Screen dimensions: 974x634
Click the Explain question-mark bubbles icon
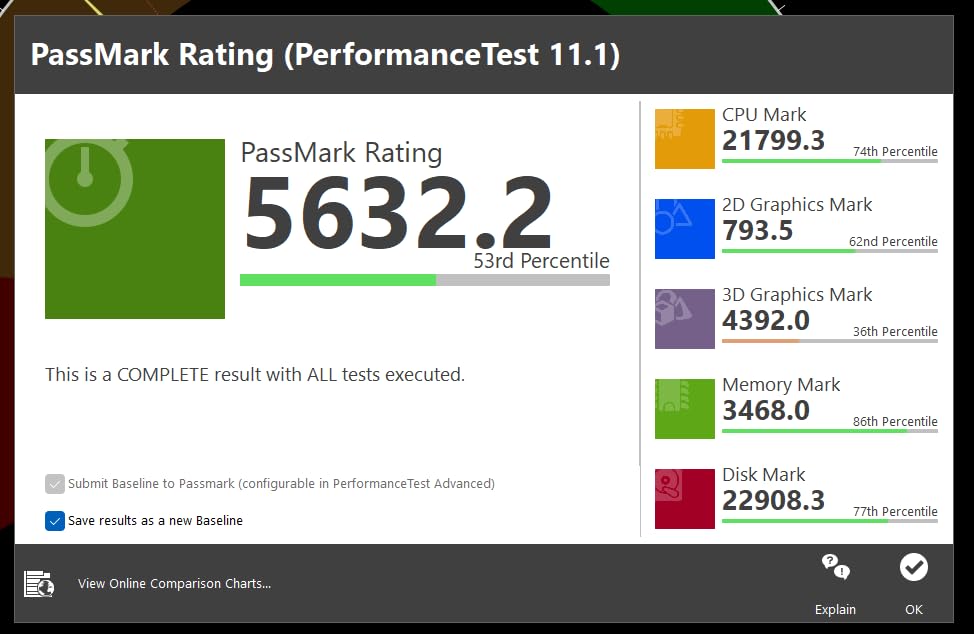(835, 567)
